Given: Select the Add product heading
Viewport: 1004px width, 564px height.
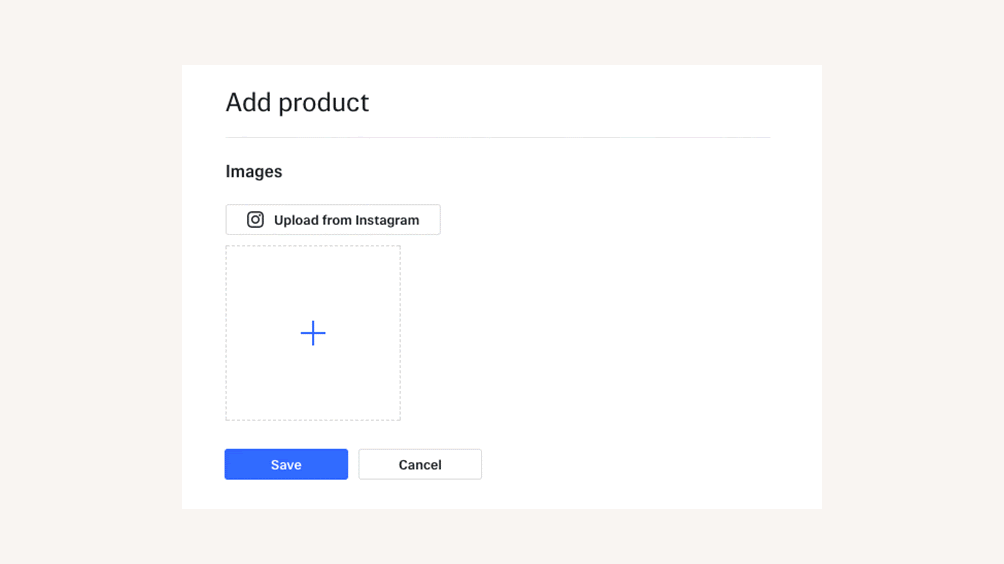Looking at the screenshot, I should [x=297, y=102].
